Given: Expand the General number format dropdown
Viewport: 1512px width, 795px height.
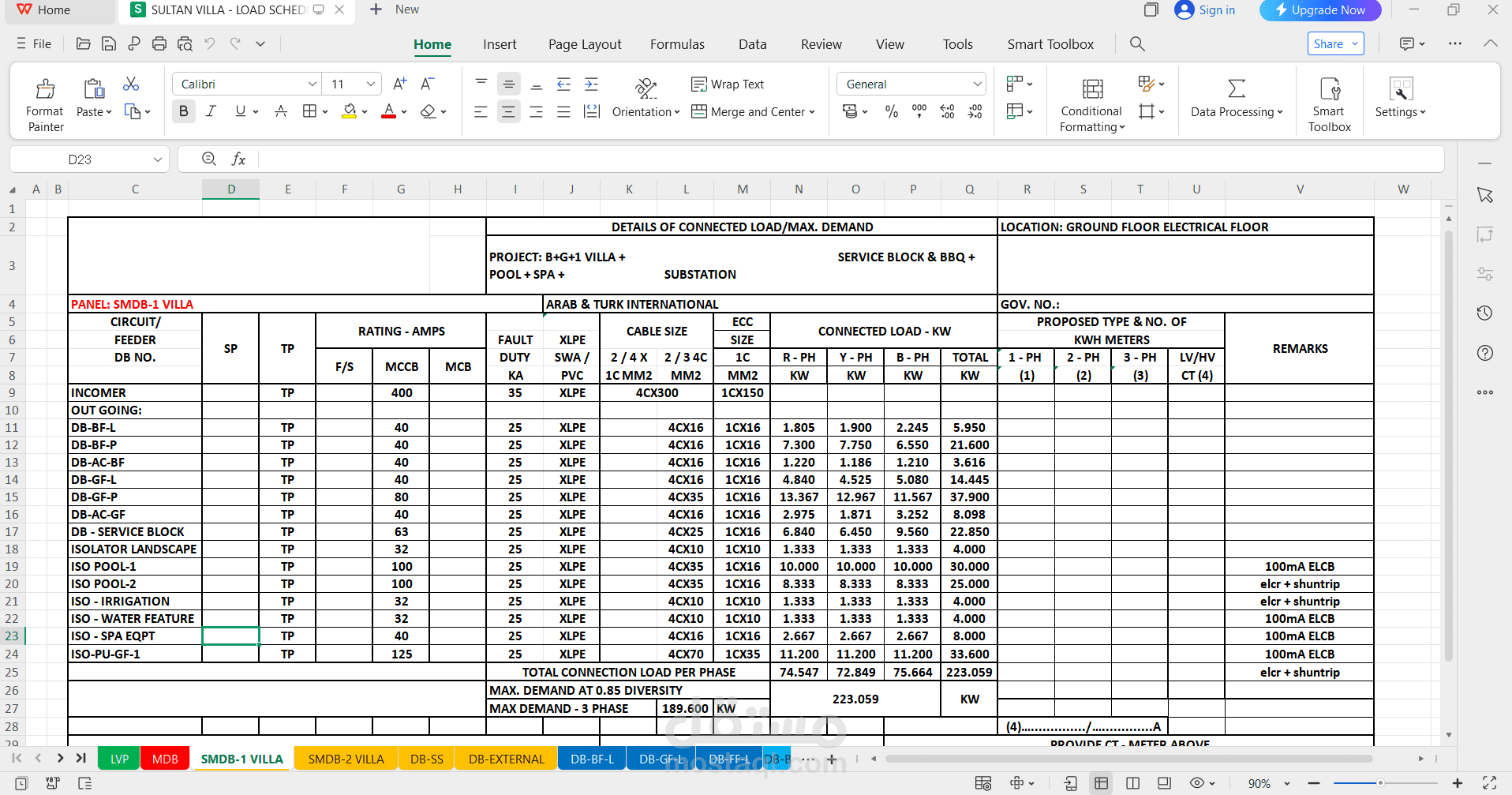Looking at the screenshot, I should pos(978,84).
